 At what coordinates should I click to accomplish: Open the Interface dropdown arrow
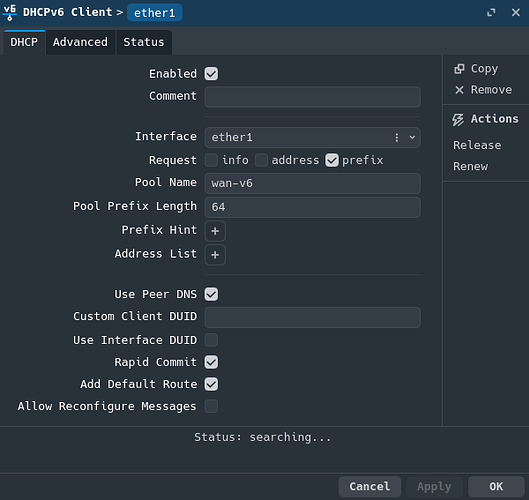click(x=412, y=137)
